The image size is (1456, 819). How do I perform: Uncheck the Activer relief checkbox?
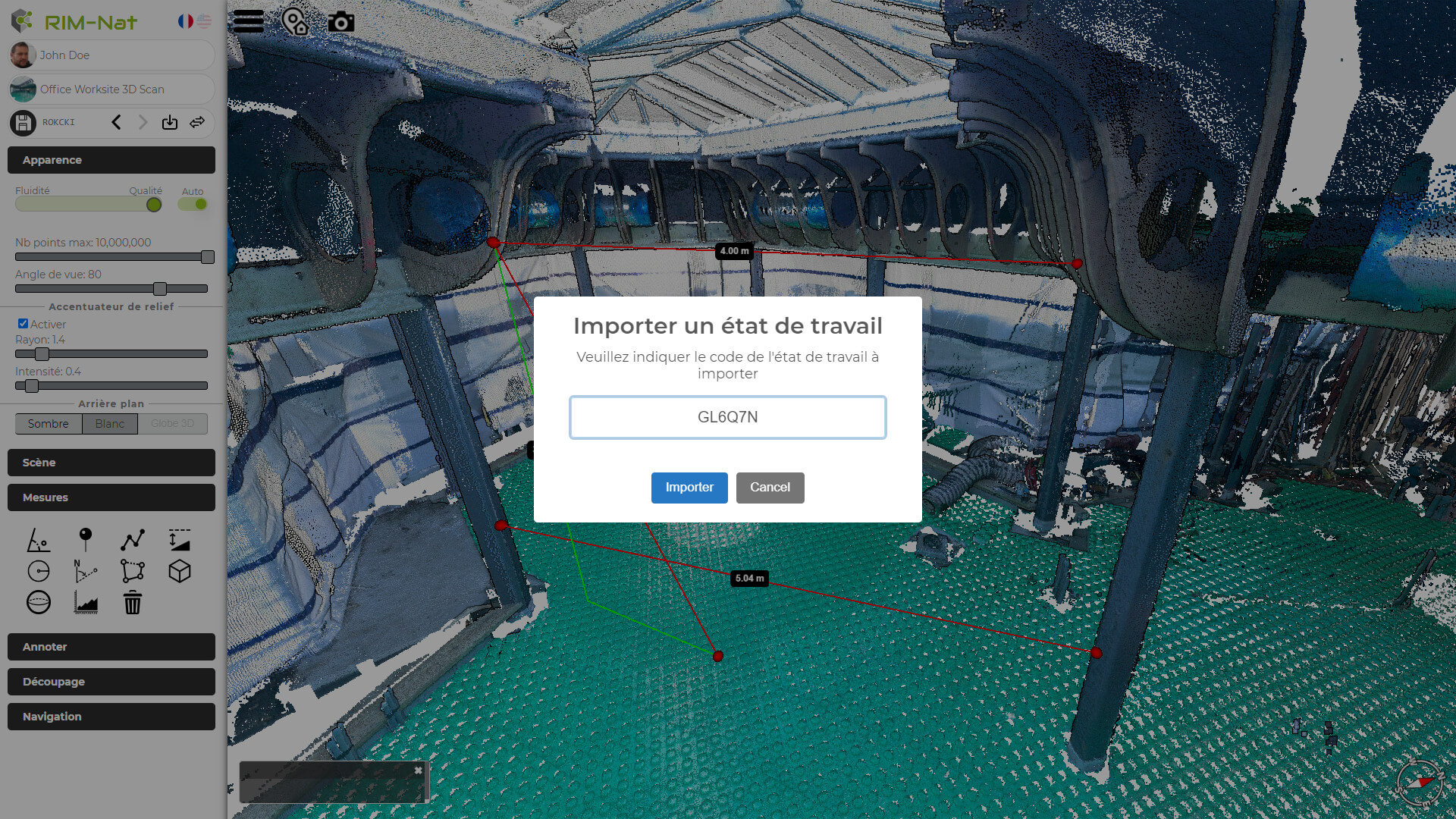click(23, 324)
